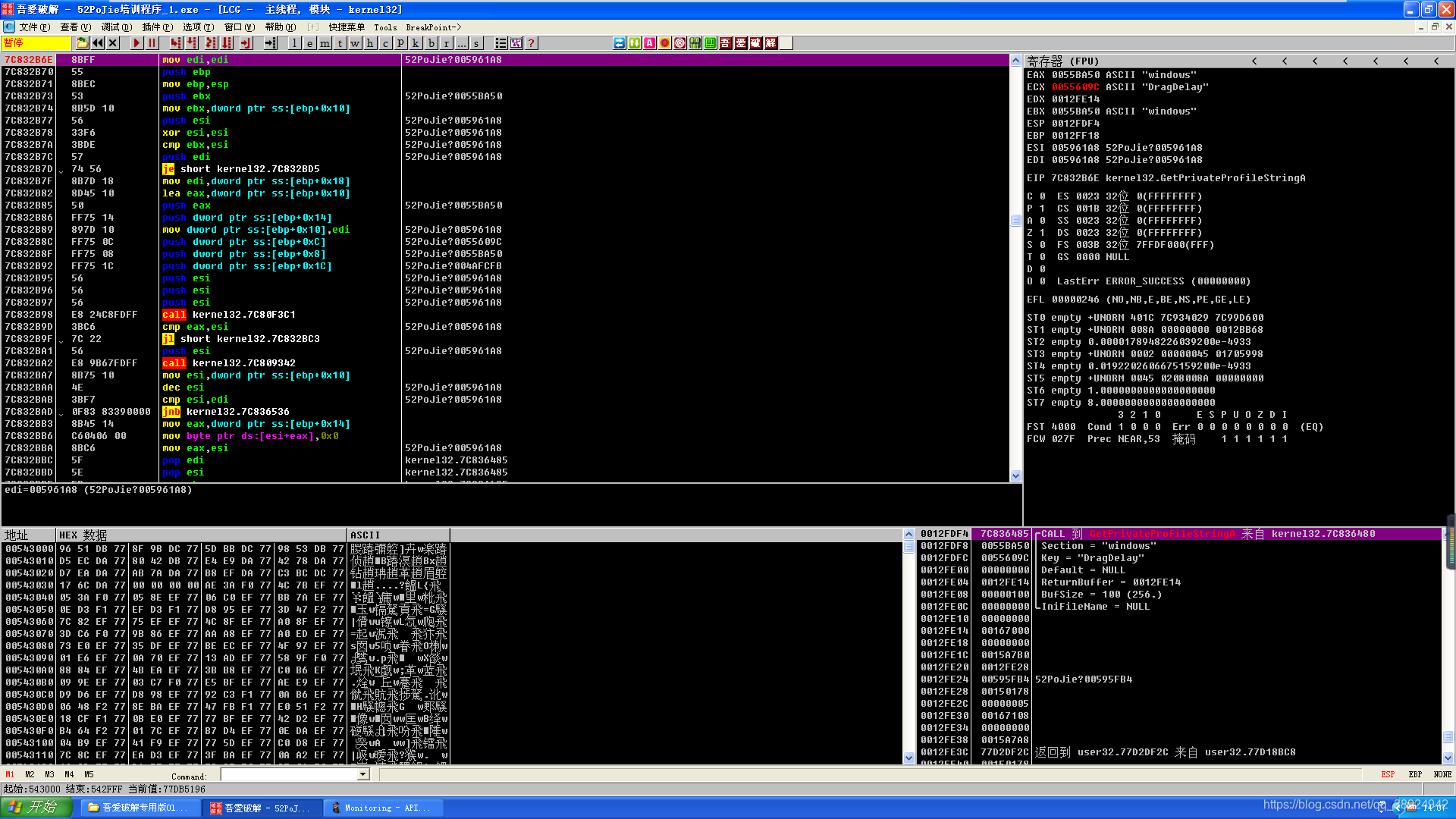Click the red question mark help icon
The image size is (1456, 819).
[532, 43]
